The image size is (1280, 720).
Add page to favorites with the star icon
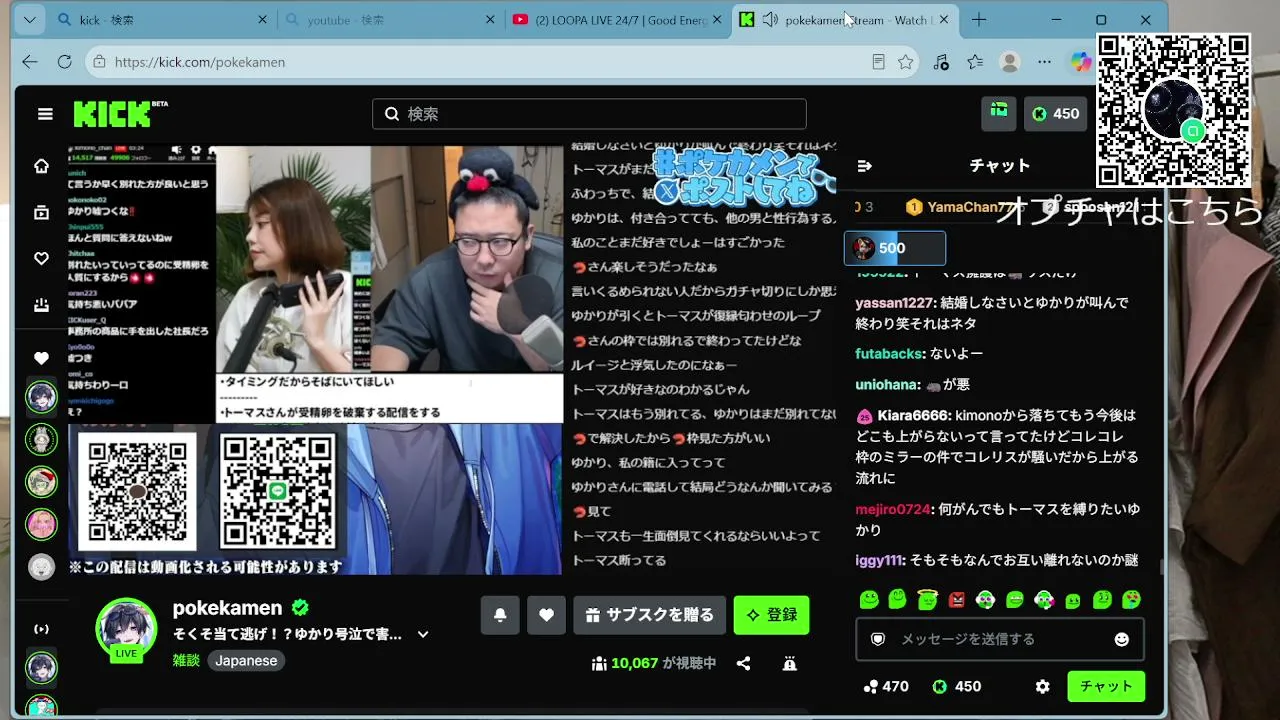[906, 62]
